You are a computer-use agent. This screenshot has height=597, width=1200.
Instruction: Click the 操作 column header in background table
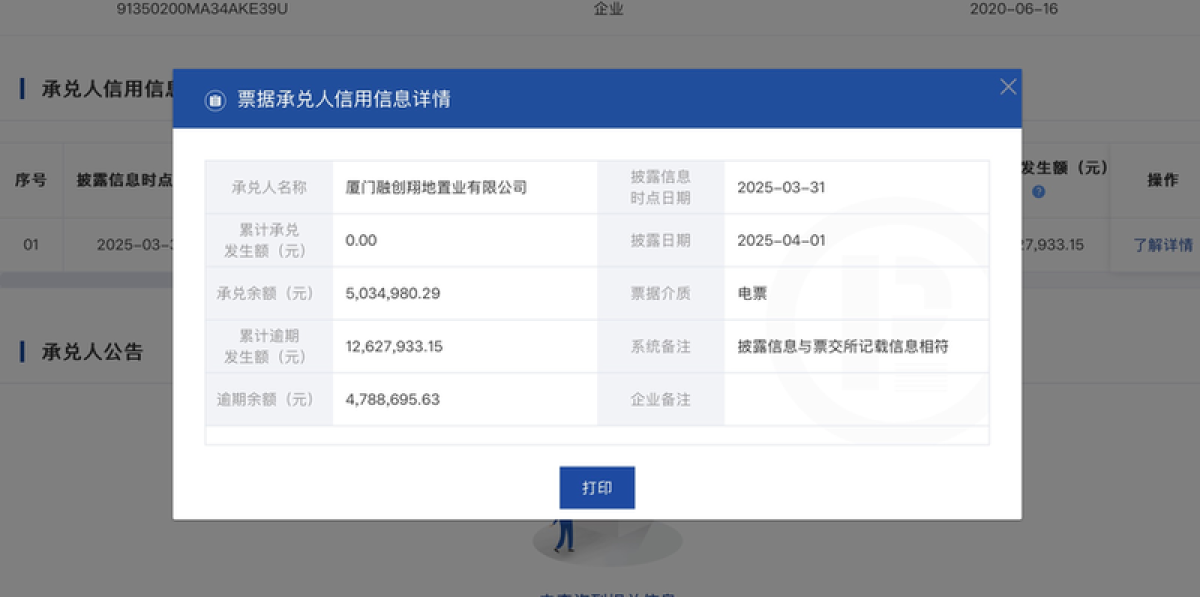(x=1162, y=180)
